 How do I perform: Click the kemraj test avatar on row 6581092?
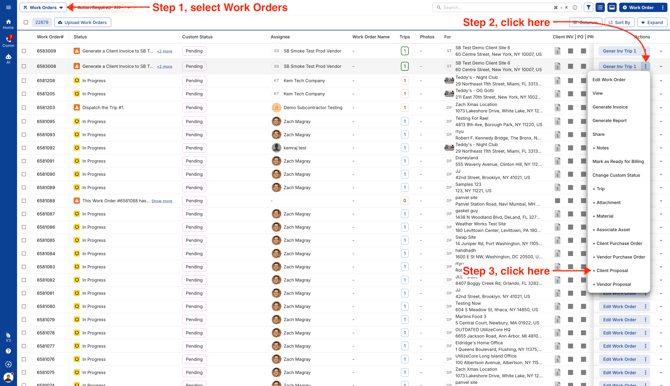click(276, 148)
